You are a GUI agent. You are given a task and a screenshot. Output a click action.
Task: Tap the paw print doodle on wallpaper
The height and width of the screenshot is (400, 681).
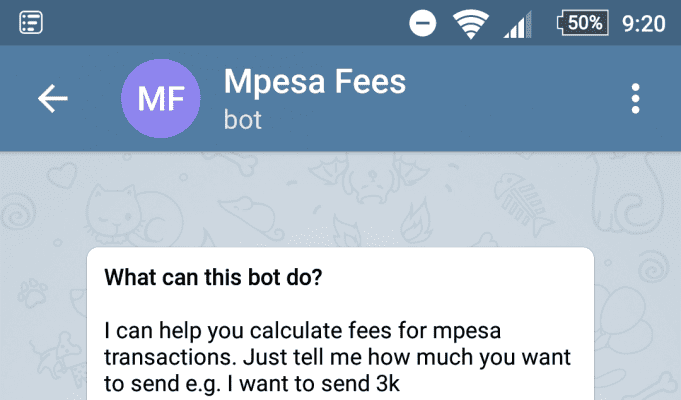(x=32, y=292)
